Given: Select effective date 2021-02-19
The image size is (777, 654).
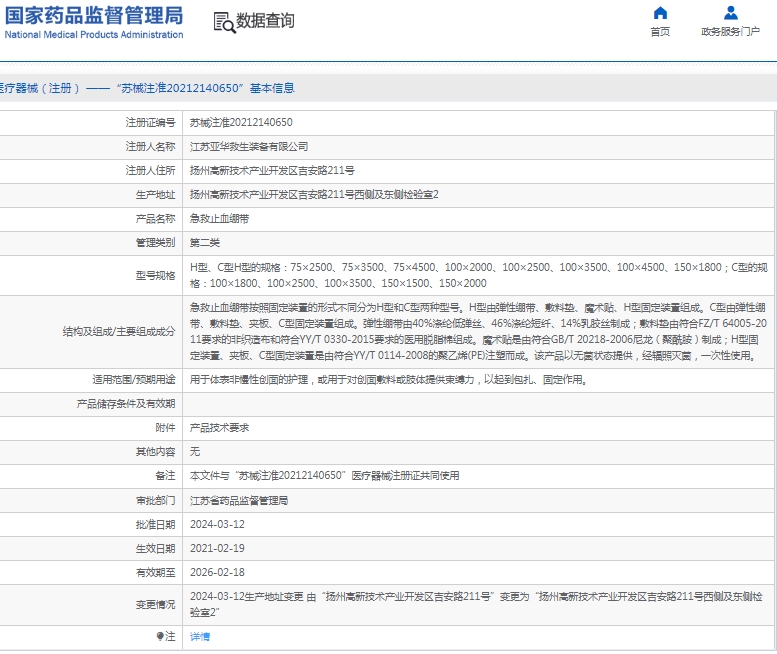Looking at the screenshot, I should (x=218, y=548).
